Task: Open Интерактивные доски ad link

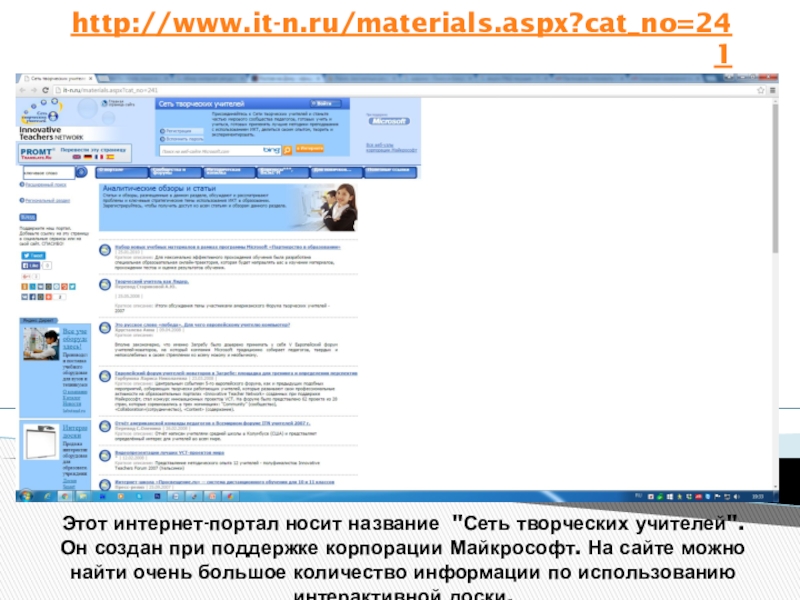Action: (74, 431)
